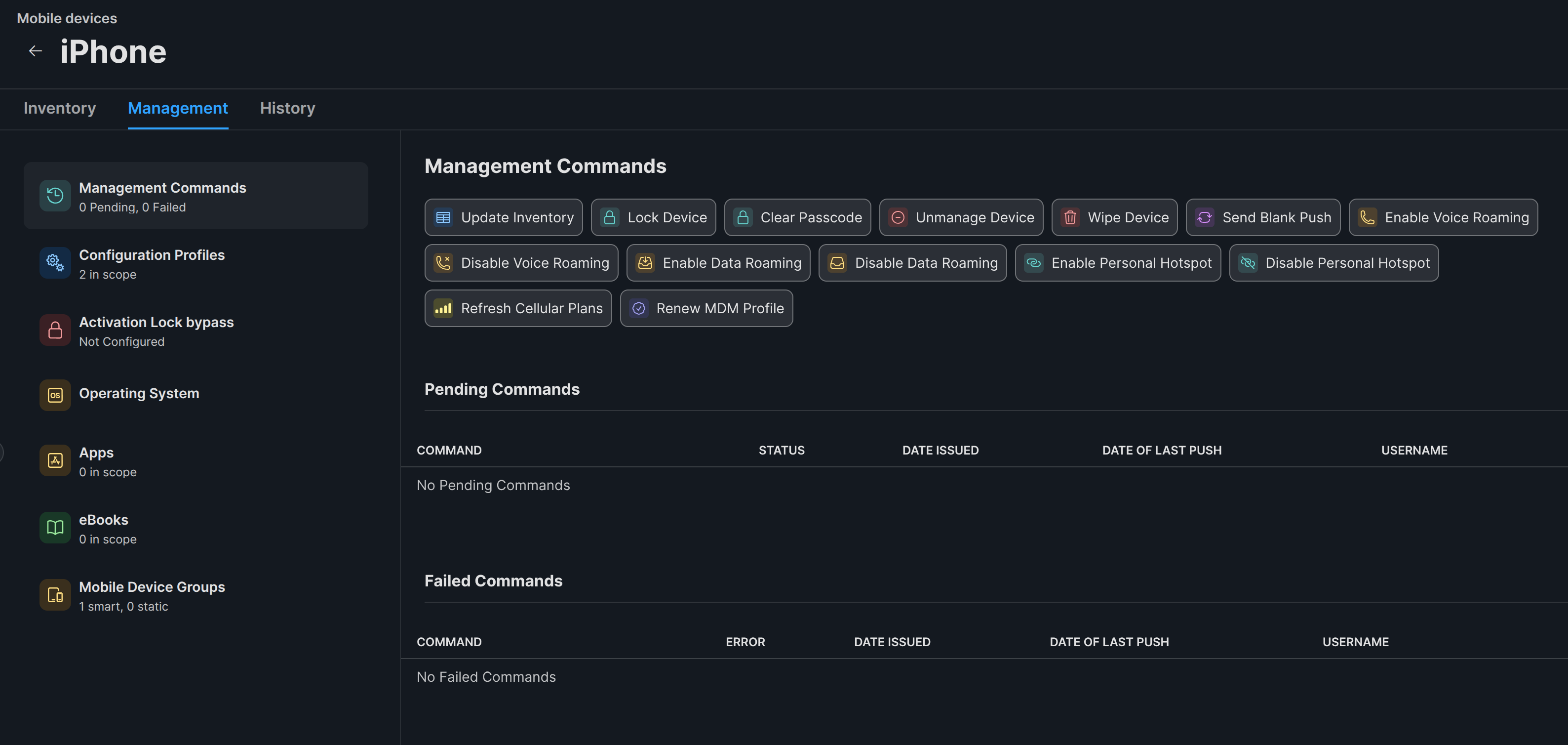Open Configuration Profiles gear icon
The height and width of the screenshot is (745, 1568).
(55, 263)
